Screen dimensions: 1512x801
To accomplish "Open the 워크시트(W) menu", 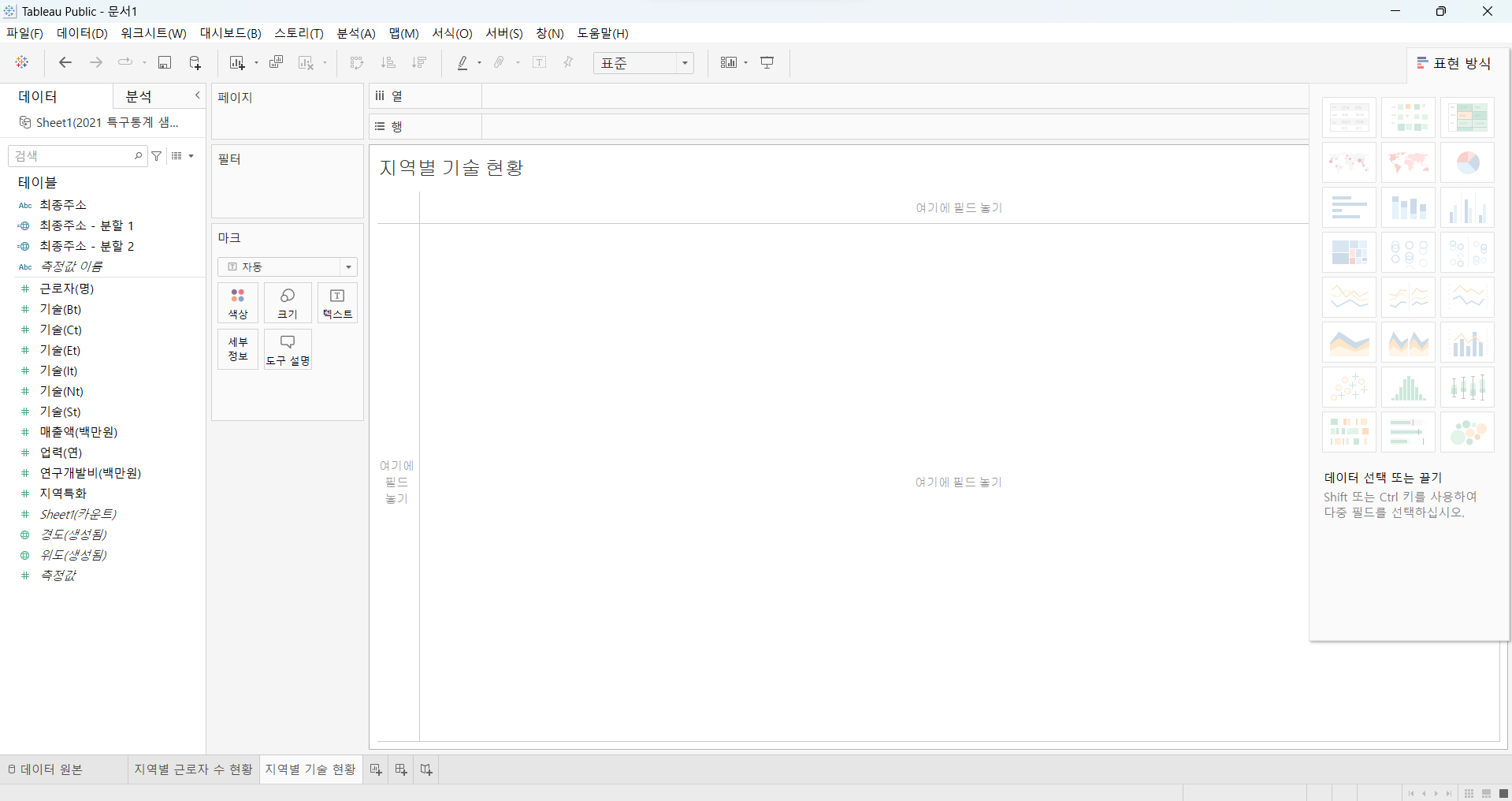I will [154, 33].
